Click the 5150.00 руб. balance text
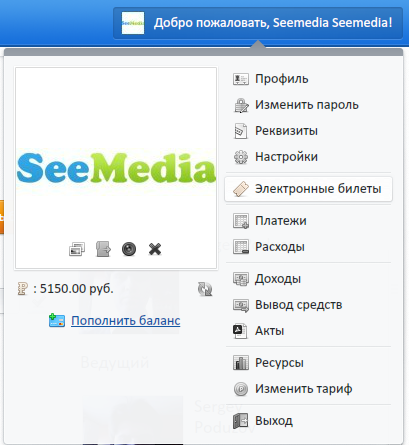Viewport: 409px width, 445px height. click(77, 289)
